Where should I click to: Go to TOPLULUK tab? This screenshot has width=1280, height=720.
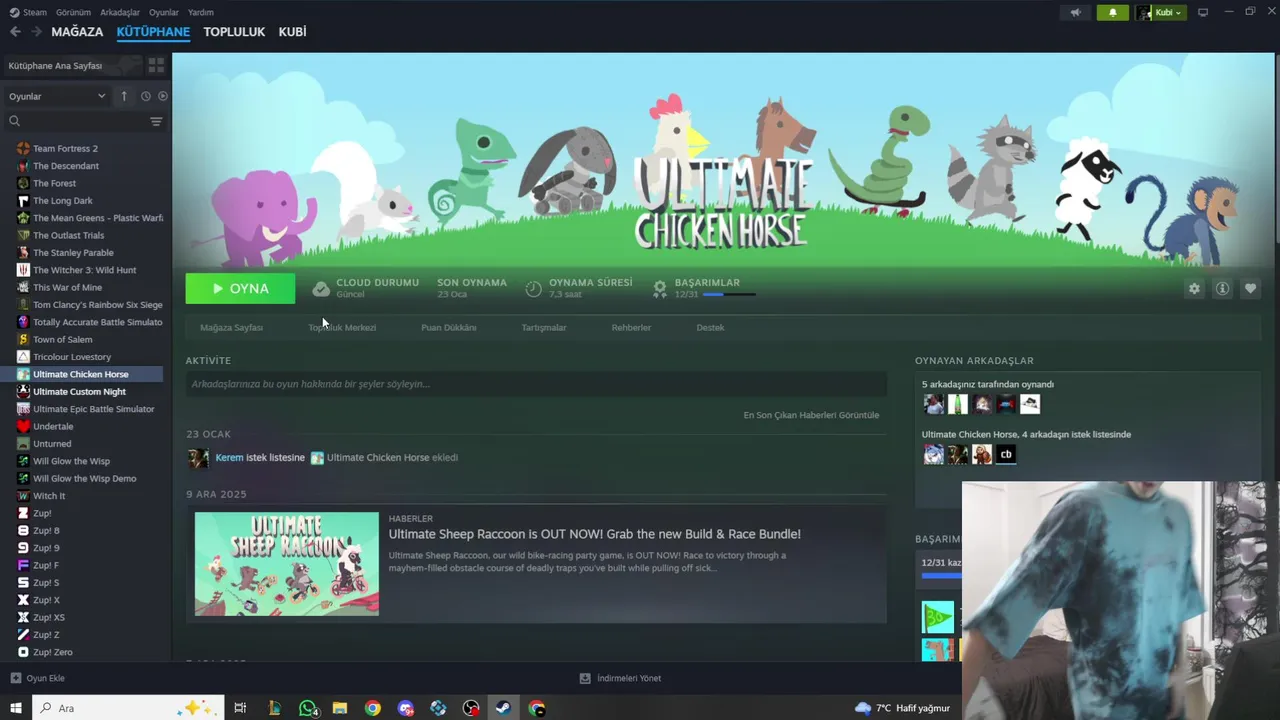pos(234,32)
